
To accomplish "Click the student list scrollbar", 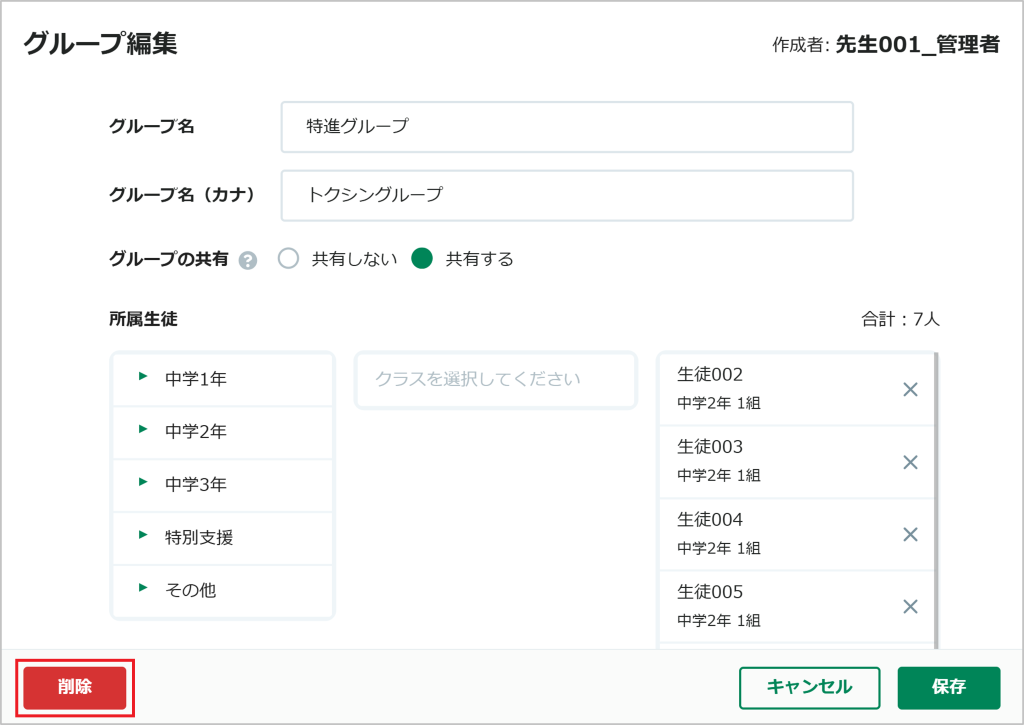I will [936, 500].
